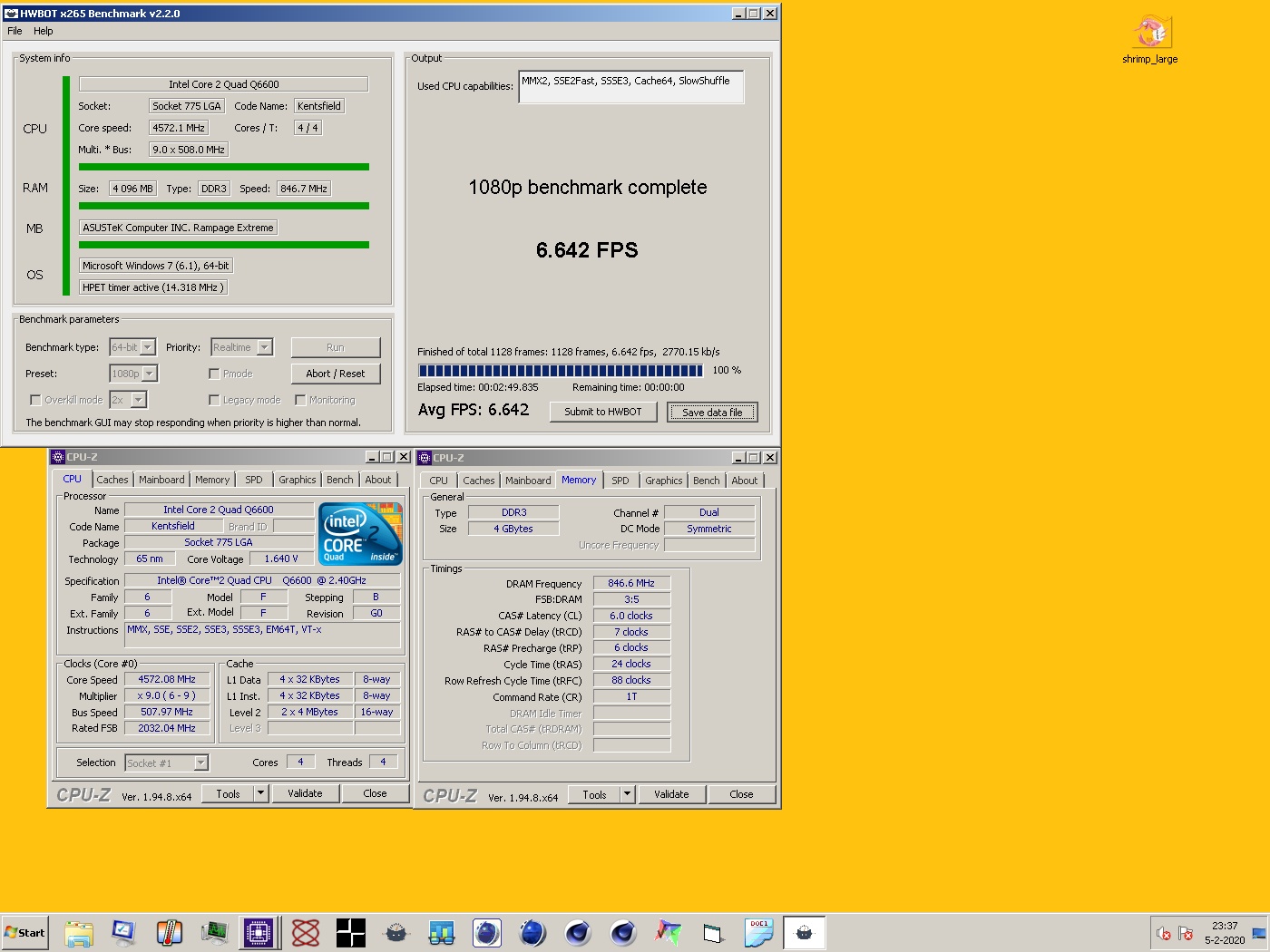The image size is (1270, 952).
Task: Open Bench tab in CPU-Z Processor window
Action: (x=340, y=480)
